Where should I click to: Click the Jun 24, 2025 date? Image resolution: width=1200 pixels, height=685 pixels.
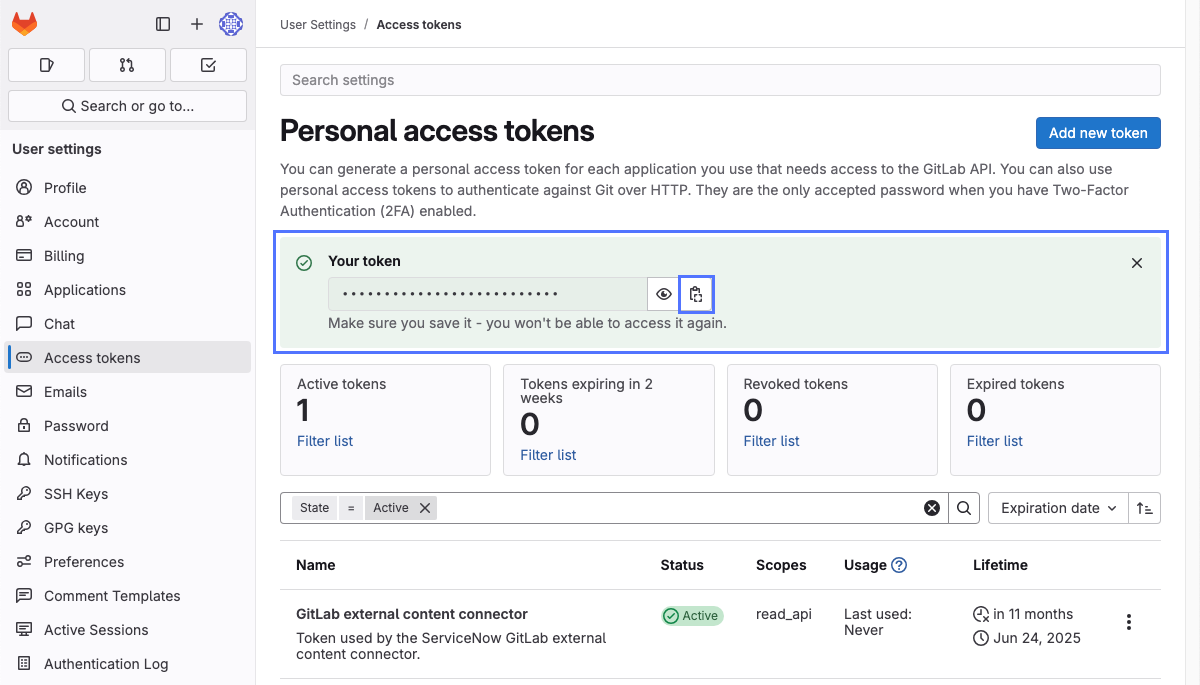[1037, 638]
